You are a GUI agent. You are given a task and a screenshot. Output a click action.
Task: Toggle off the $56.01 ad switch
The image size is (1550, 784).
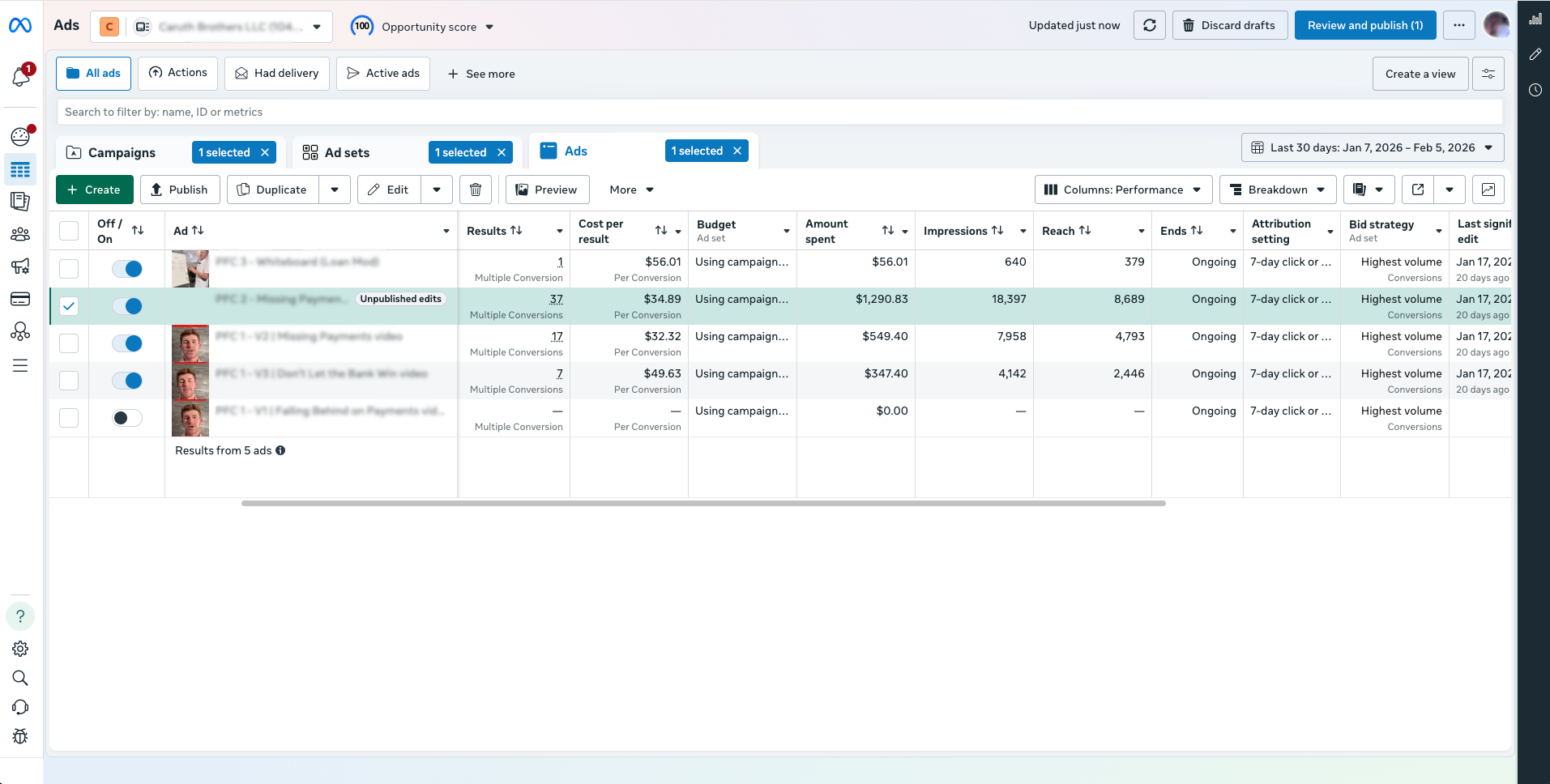127,269
